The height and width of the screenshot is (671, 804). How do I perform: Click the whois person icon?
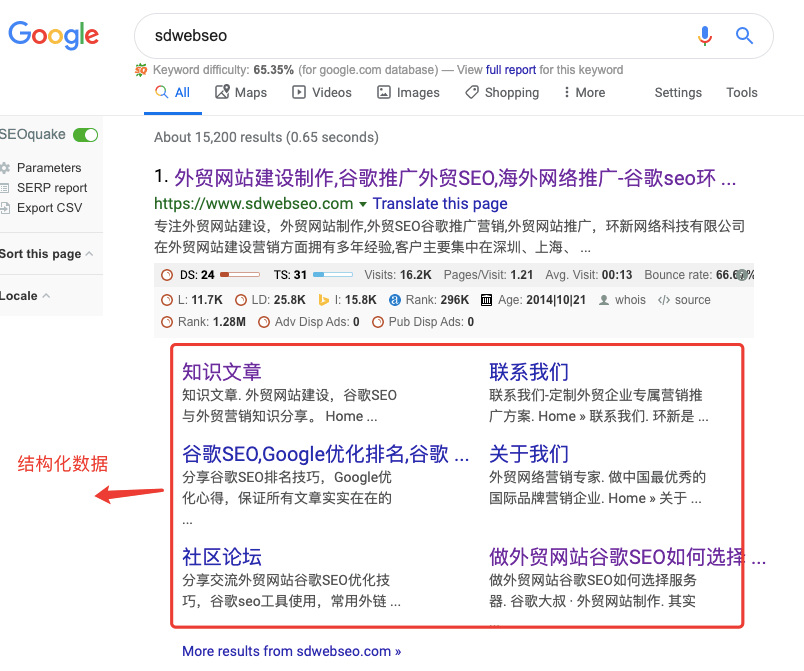pos(604,300)
